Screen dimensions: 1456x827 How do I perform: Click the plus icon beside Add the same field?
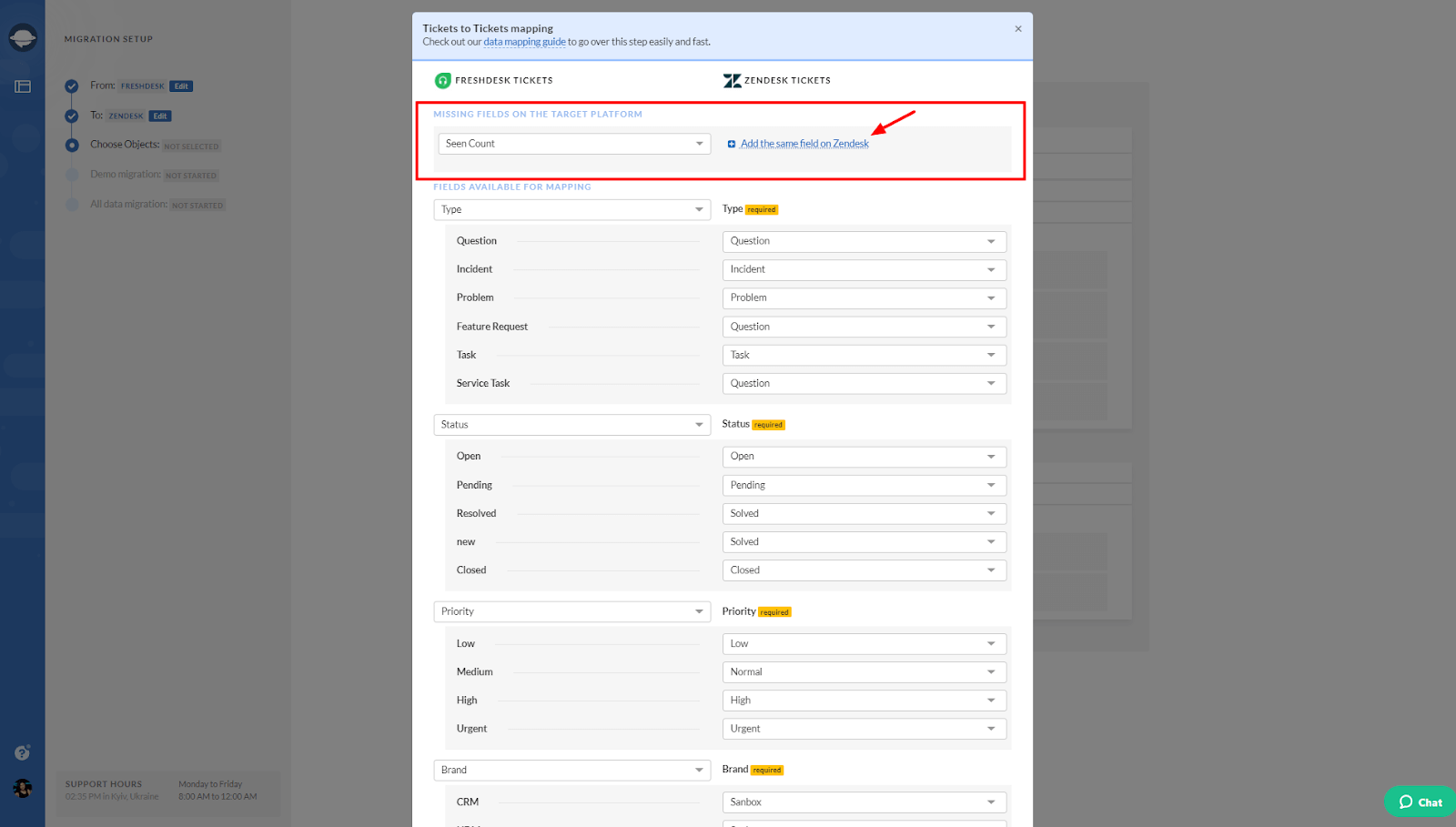point(732,144)
